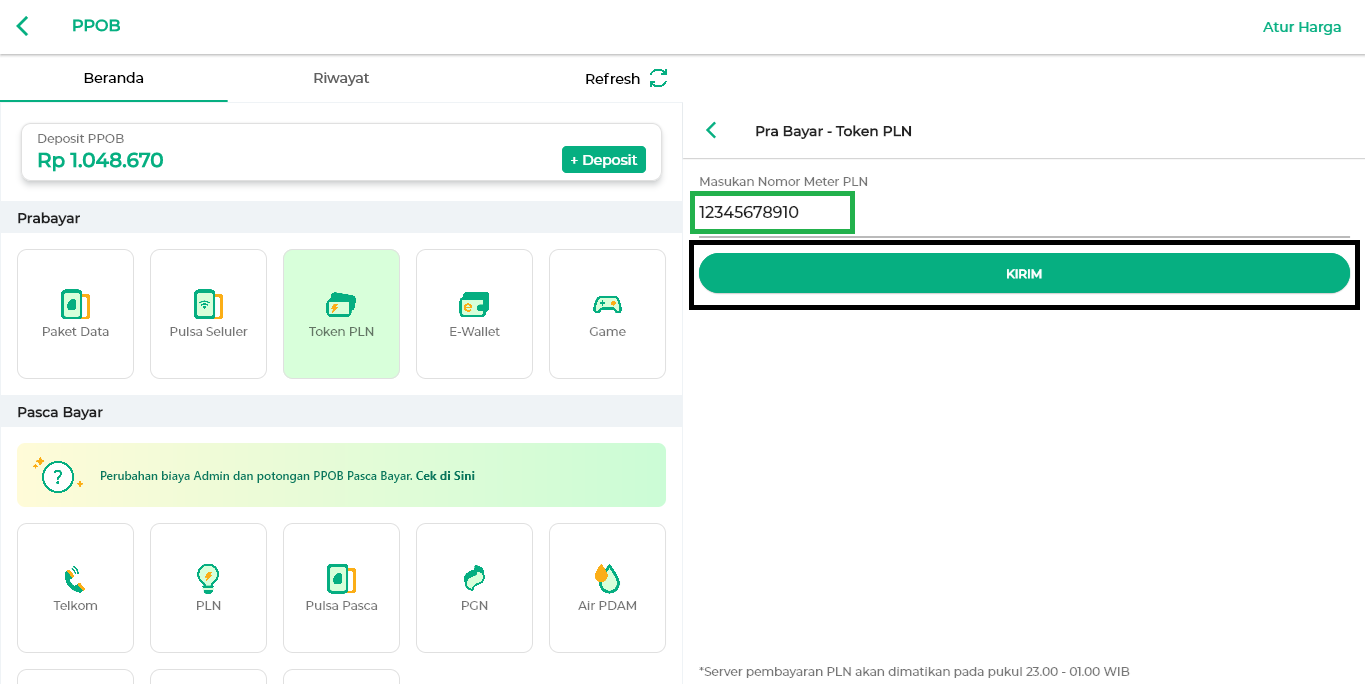
Task: Click the PPOB page title
Action: (96, 26)
